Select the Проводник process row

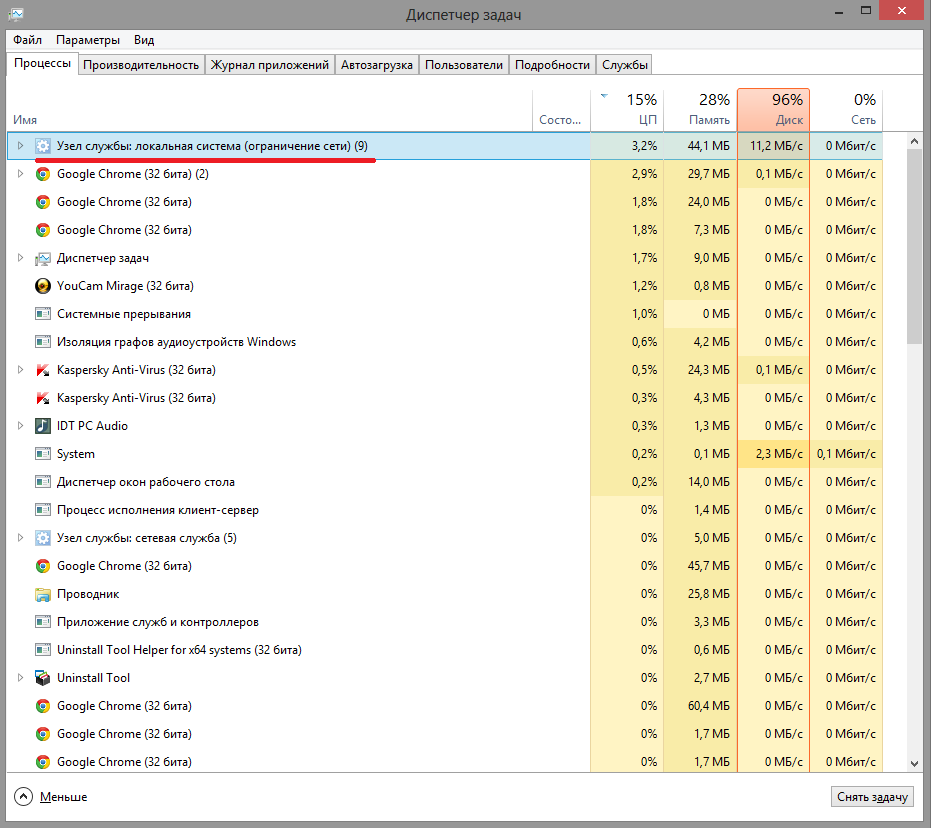(445, 594)
